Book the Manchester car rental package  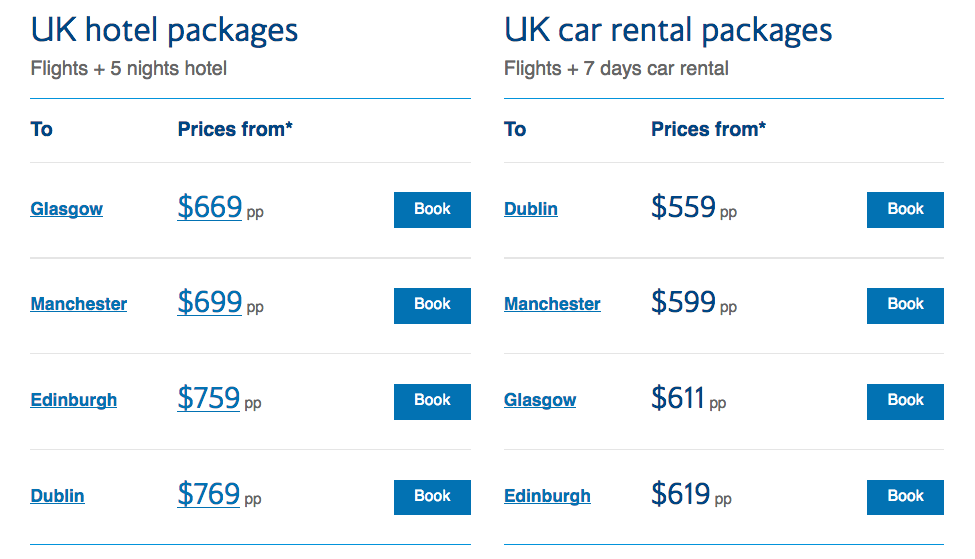[x=905, y=305]
